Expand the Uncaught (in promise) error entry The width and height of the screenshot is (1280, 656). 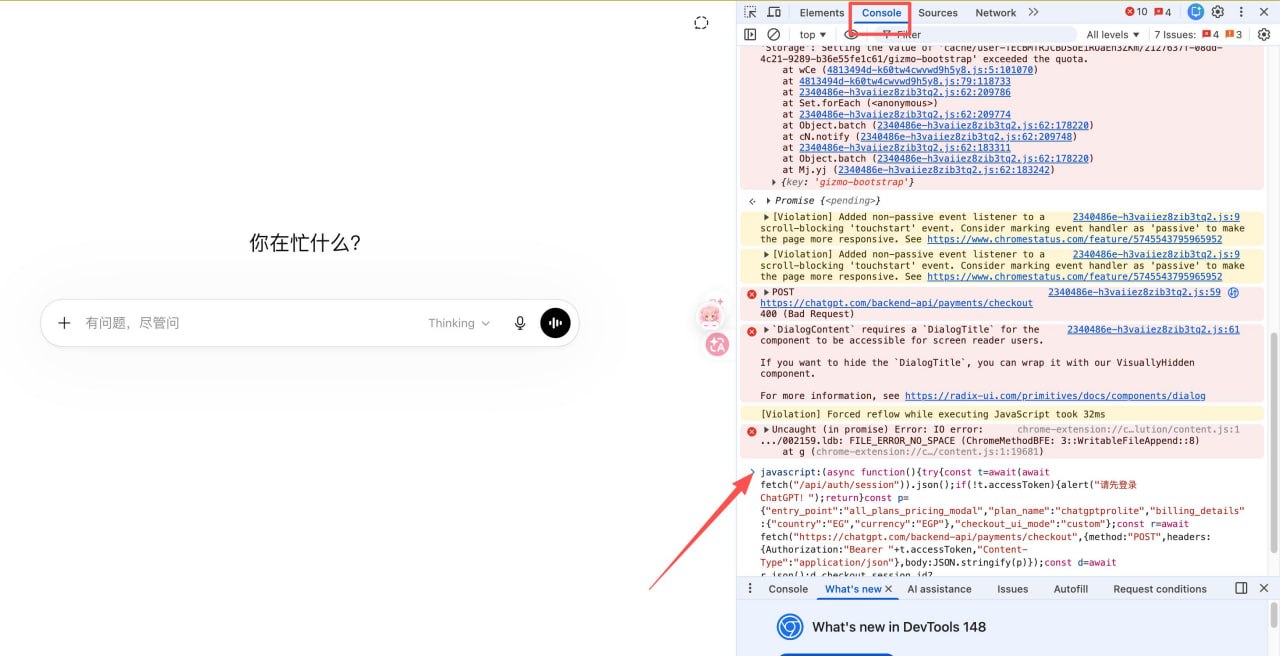tap(766, 429)
